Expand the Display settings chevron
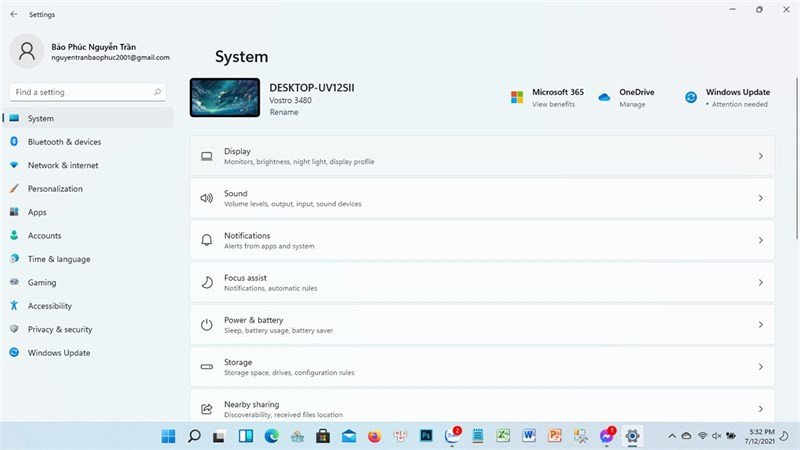This screenshot has width=800, height=450. coord(760,156)
